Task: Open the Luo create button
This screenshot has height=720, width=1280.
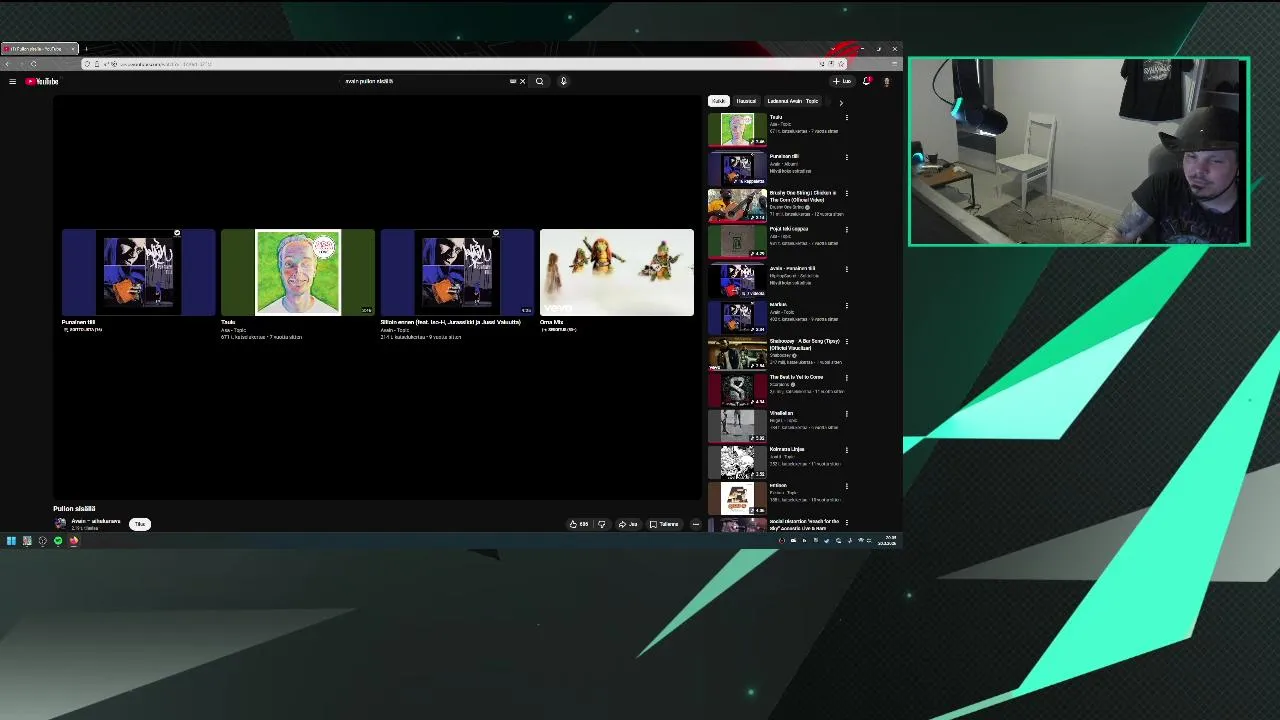Action: pos(842,81)
